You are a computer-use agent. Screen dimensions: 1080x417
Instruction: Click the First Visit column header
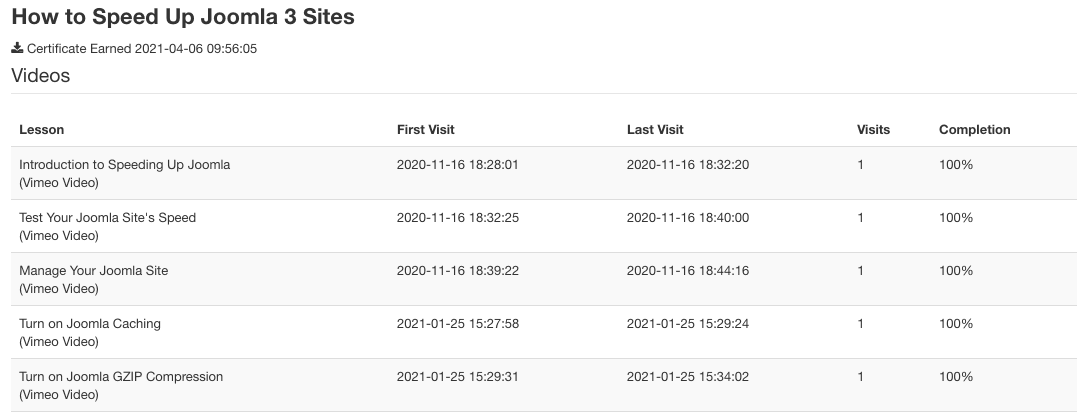coord(426,130)
